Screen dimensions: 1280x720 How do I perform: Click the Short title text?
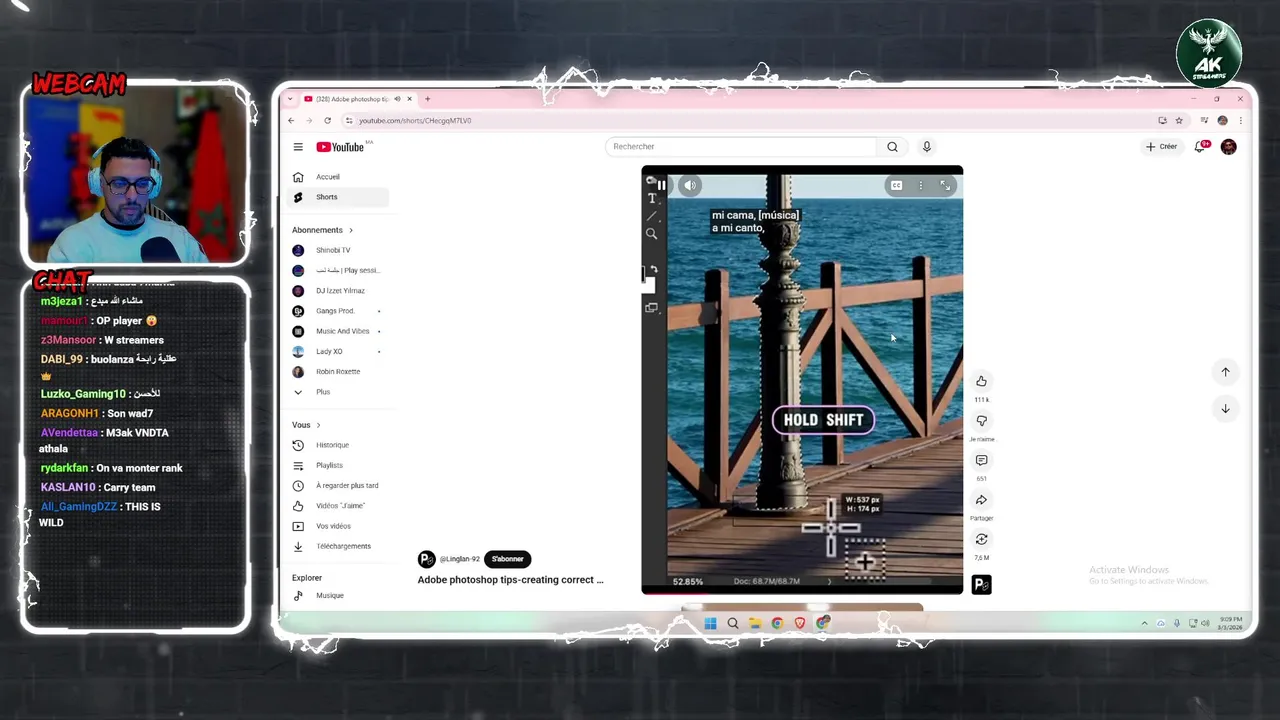point(510,580)
